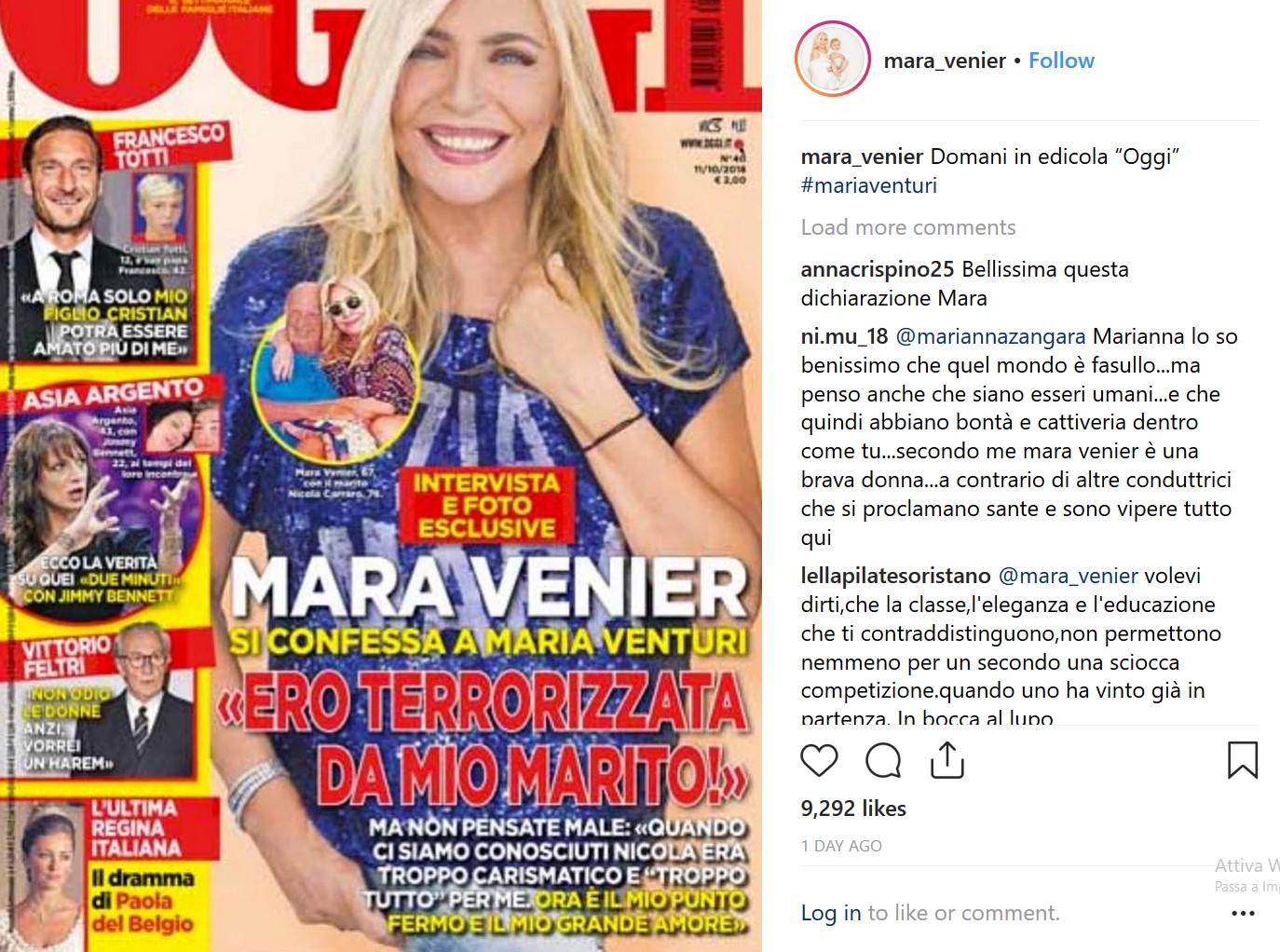Open the Oggi magazine cover image
This screenshot has width=1280, height=952.
pyautogui.click(x=381, y=476)
